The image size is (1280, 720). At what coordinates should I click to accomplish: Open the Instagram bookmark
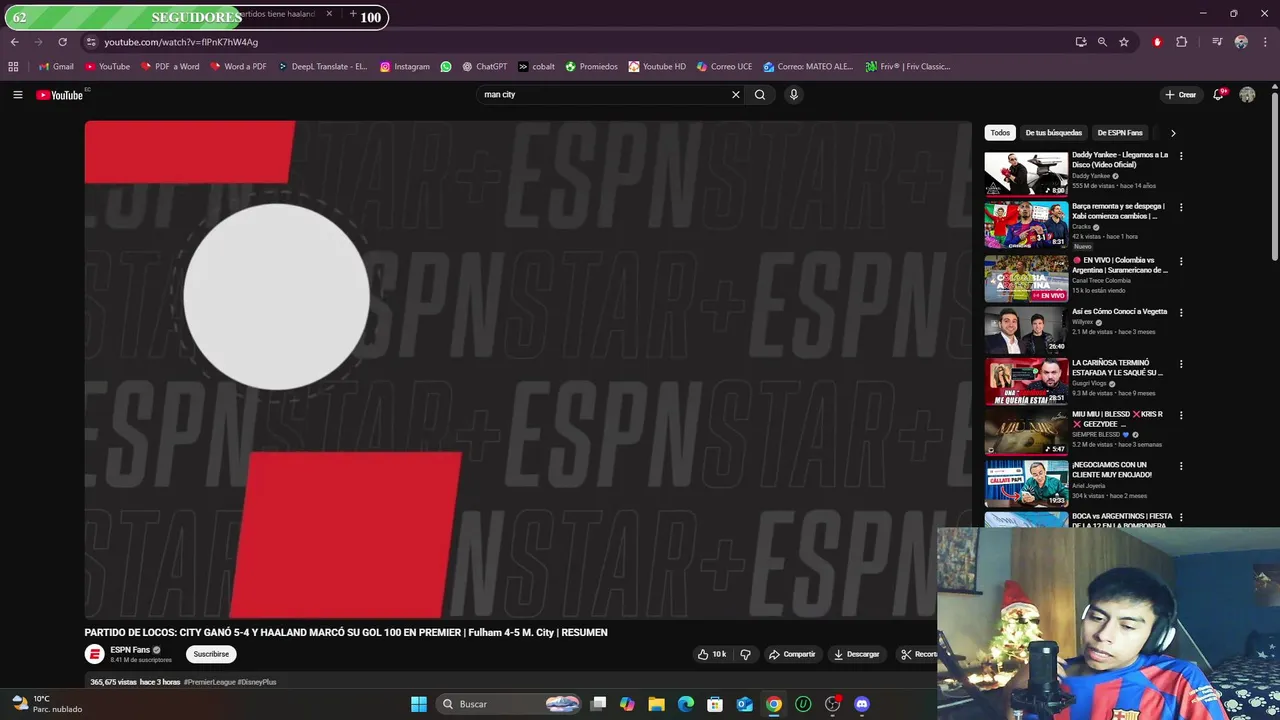click(x=405, y=67)
